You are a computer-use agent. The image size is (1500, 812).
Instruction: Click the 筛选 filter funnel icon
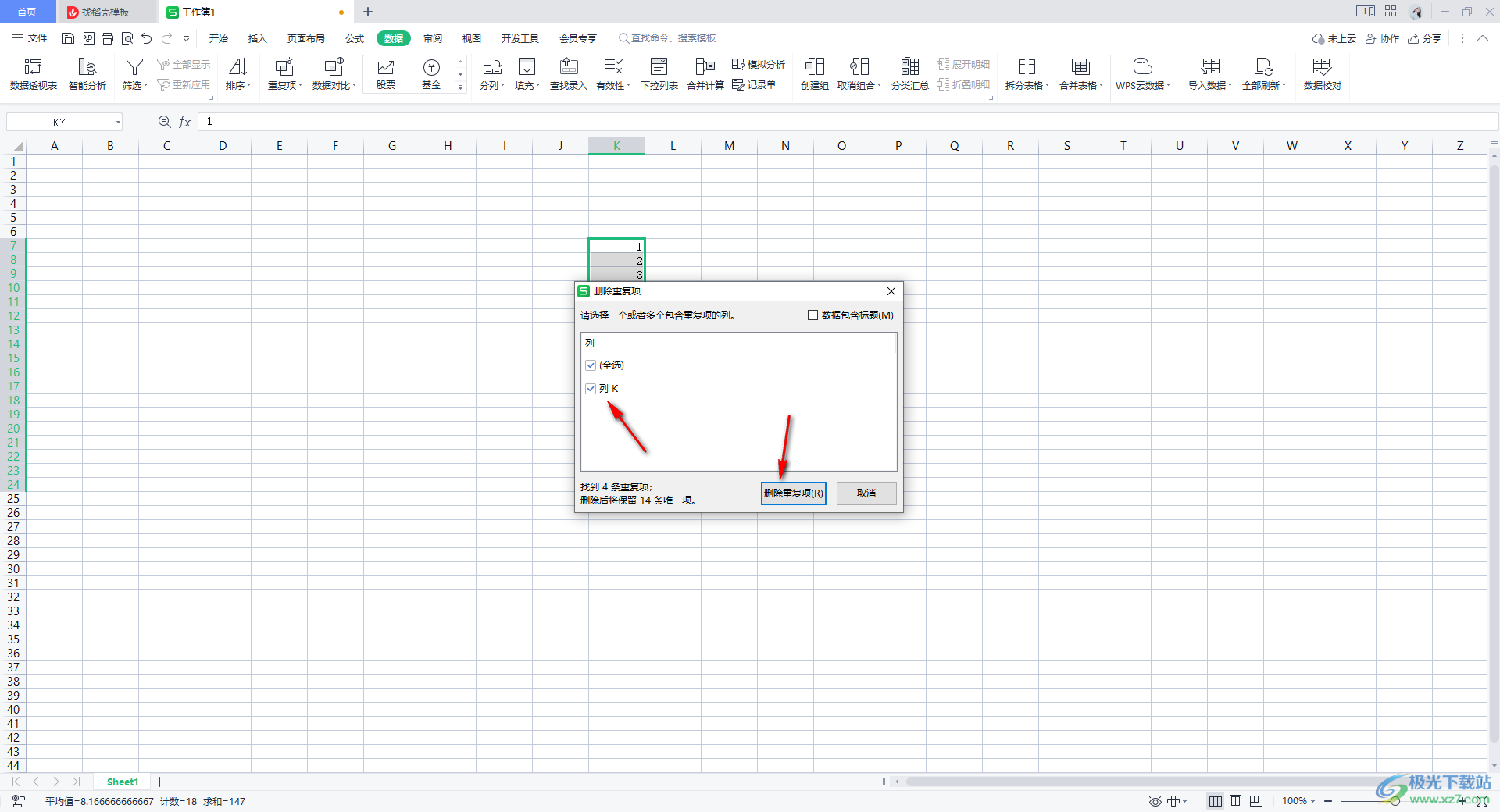(134, 68)
